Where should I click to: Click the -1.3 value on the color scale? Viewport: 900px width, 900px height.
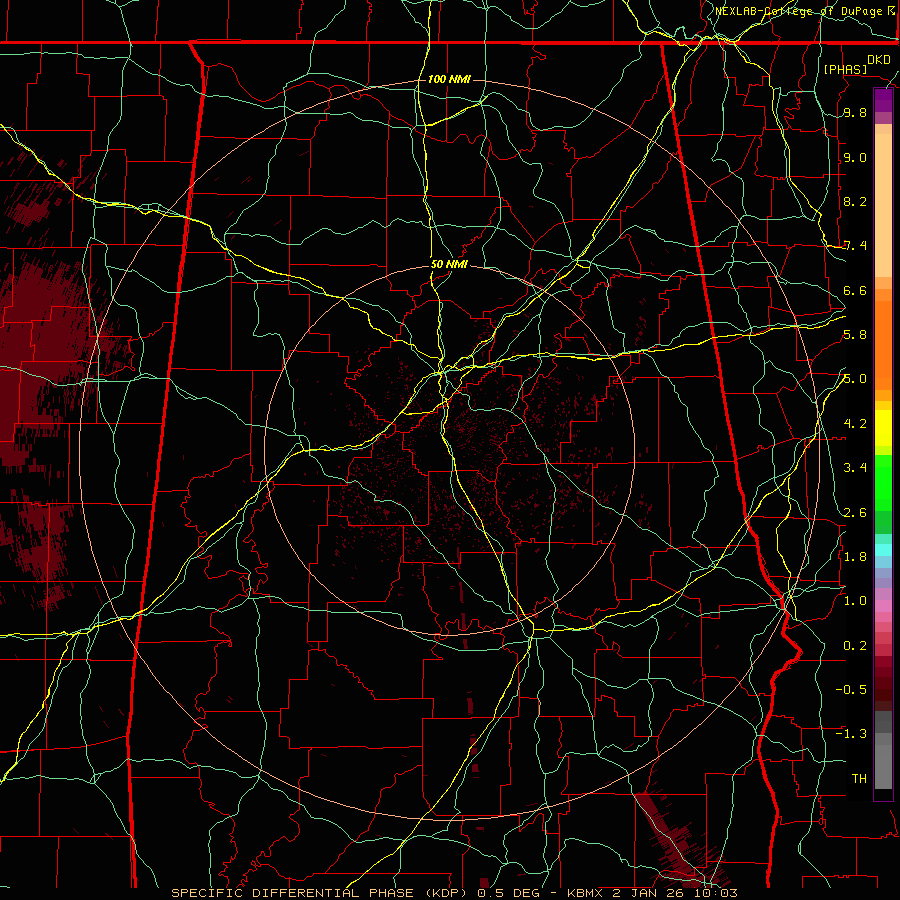point(851,734)
